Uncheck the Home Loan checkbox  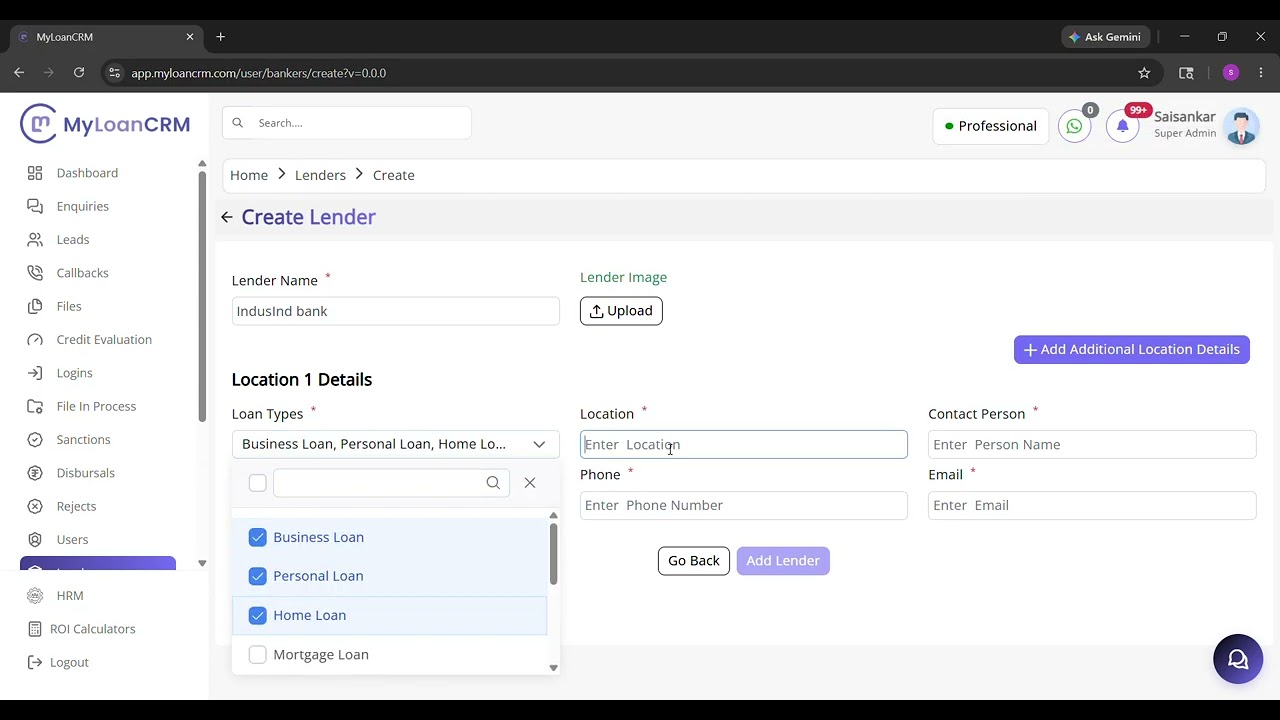[x=258, y=615]
